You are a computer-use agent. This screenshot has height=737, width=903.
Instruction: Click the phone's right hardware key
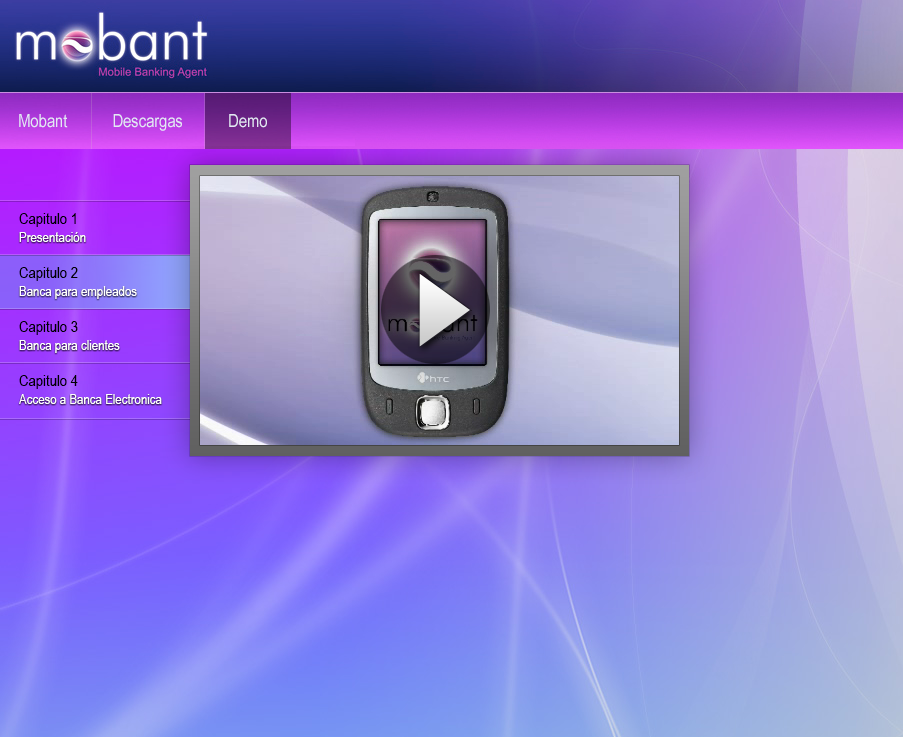[476, 406]
